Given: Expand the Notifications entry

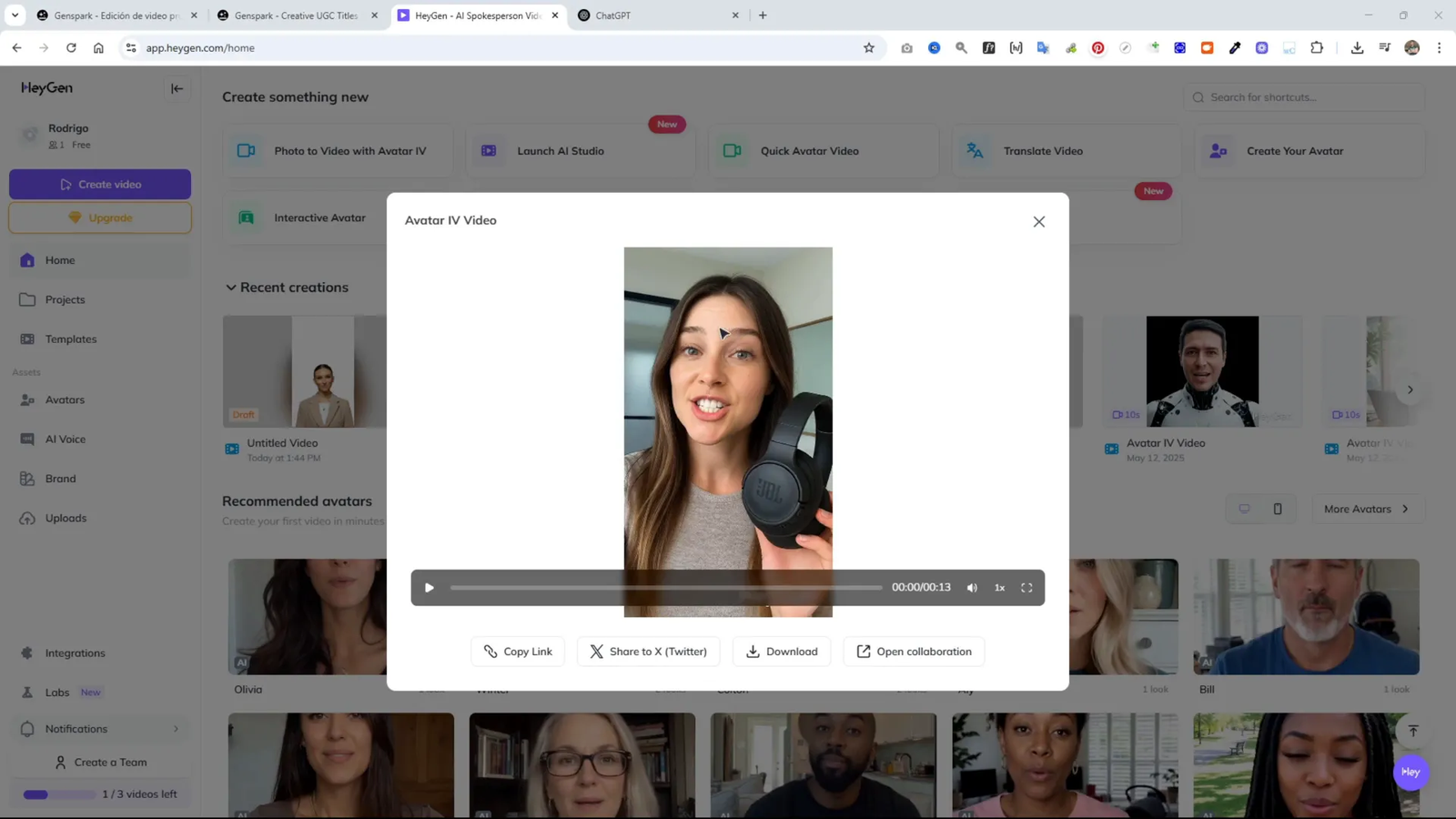Looking at the screenshot, I should pyautogui.click(x=176, y=728).
